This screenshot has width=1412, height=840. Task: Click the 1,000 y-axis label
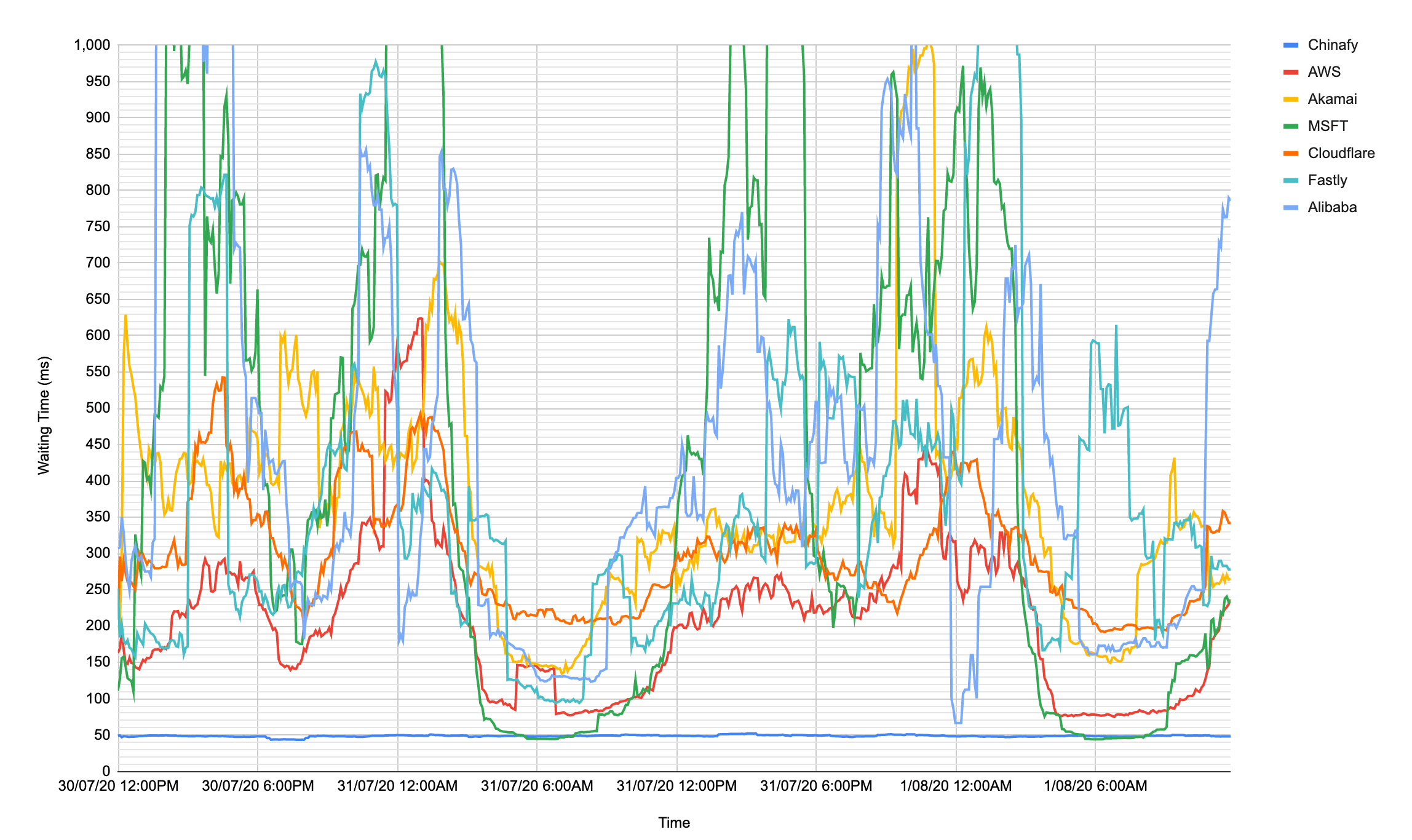coord(92,45)
